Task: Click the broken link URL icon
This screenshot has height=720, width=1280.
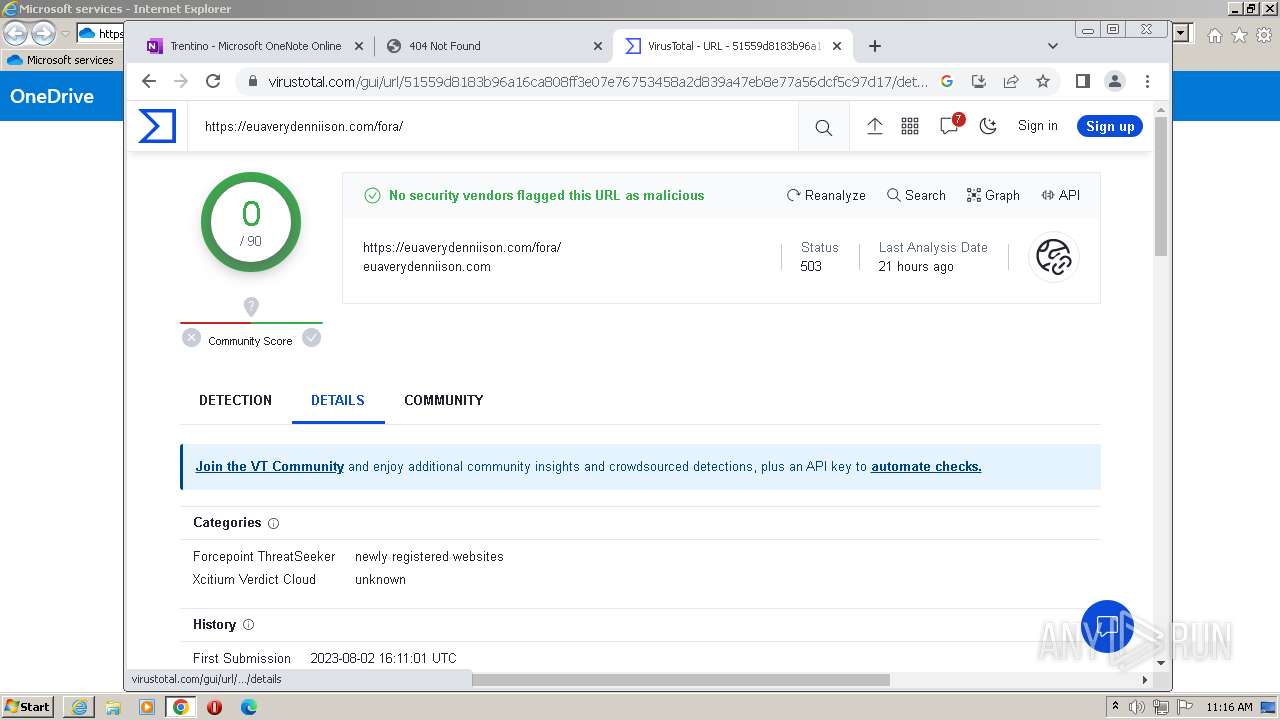Action: click(x=1054, y=257)
